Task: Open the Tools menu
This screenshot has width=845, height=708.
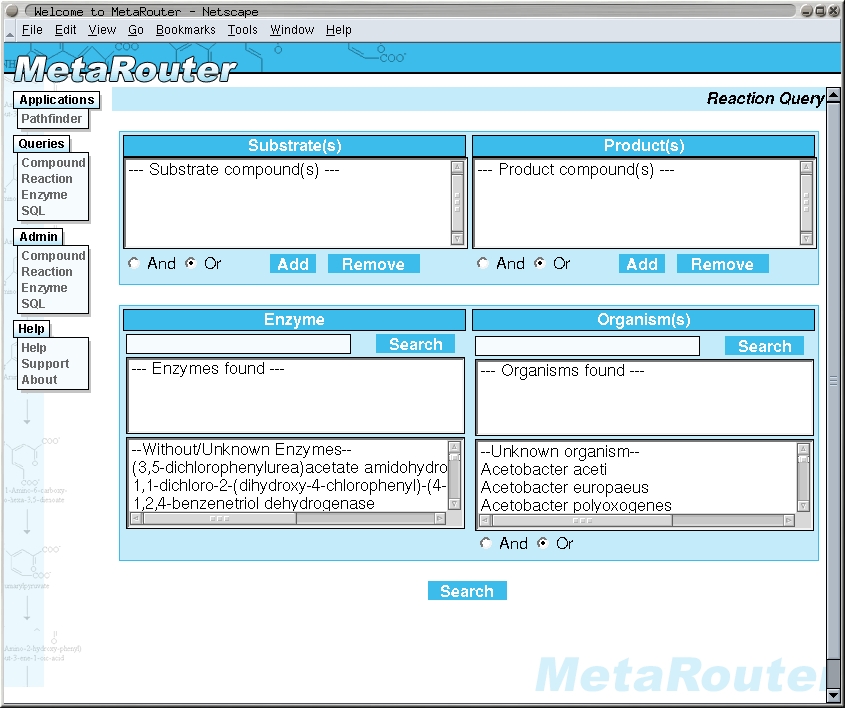Action: coord(243,30)
